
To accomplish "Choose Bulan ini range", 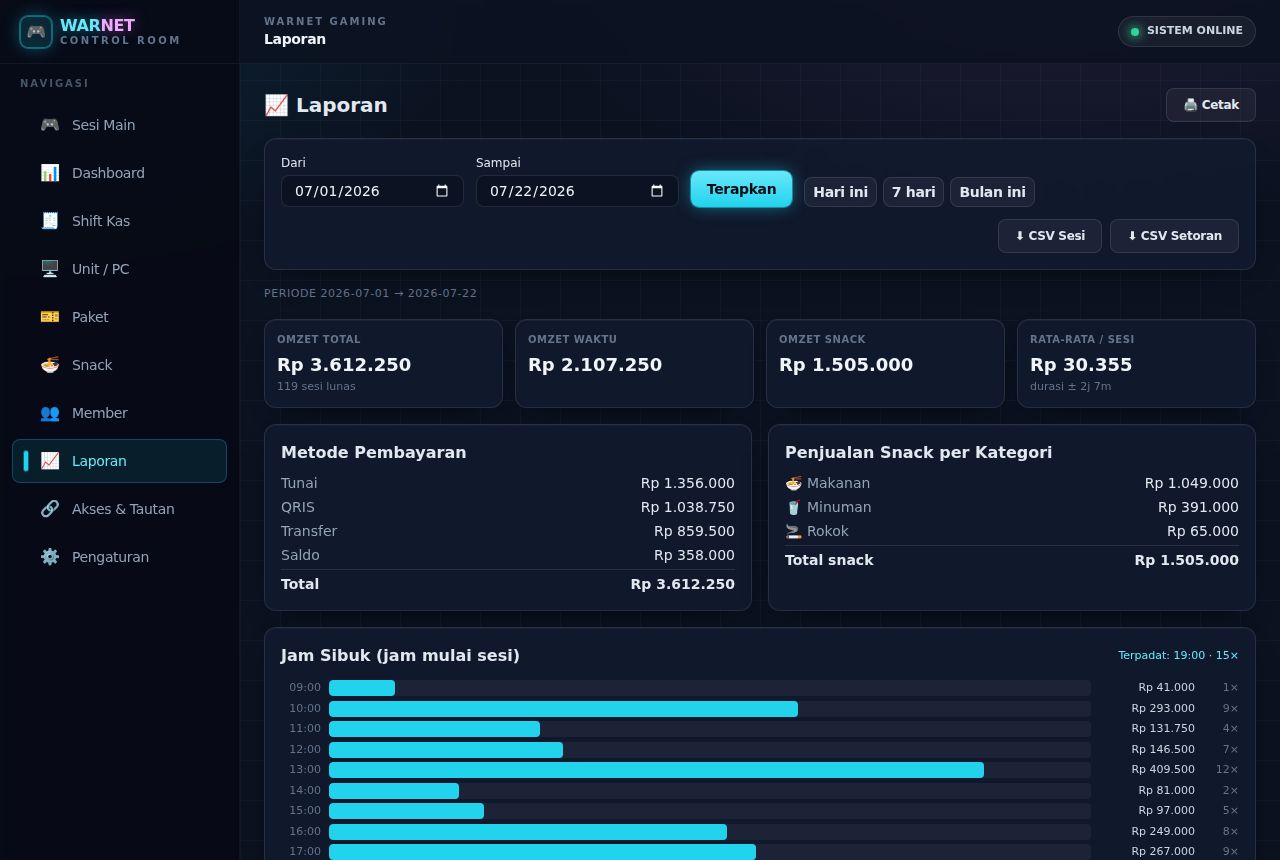I will coord(992,192).
